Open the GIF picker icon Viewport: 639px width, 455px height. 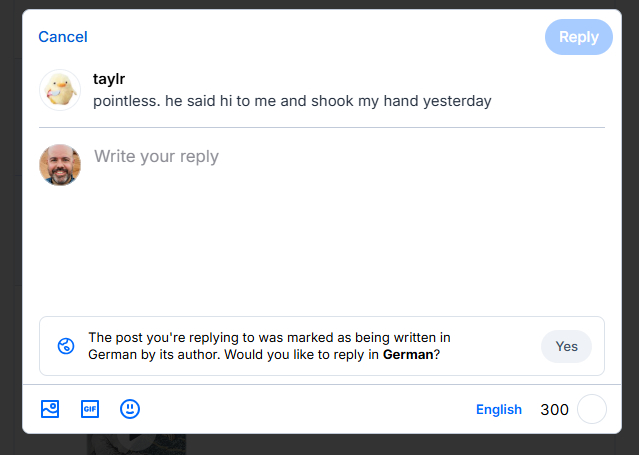[90, 409]
